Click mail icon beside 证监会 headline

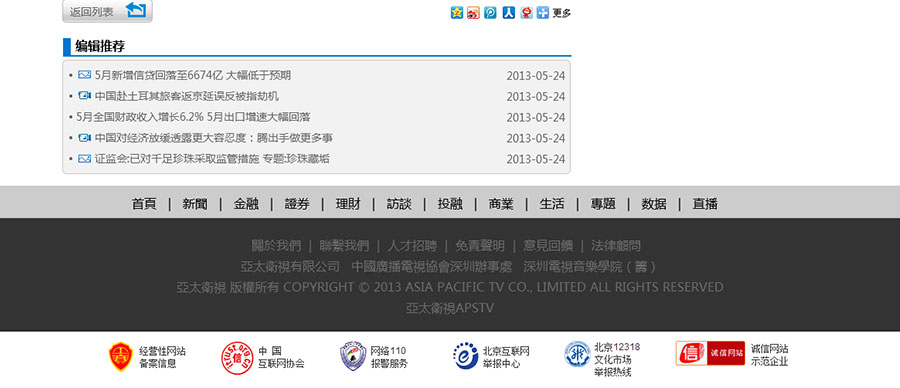pos(84,158)
